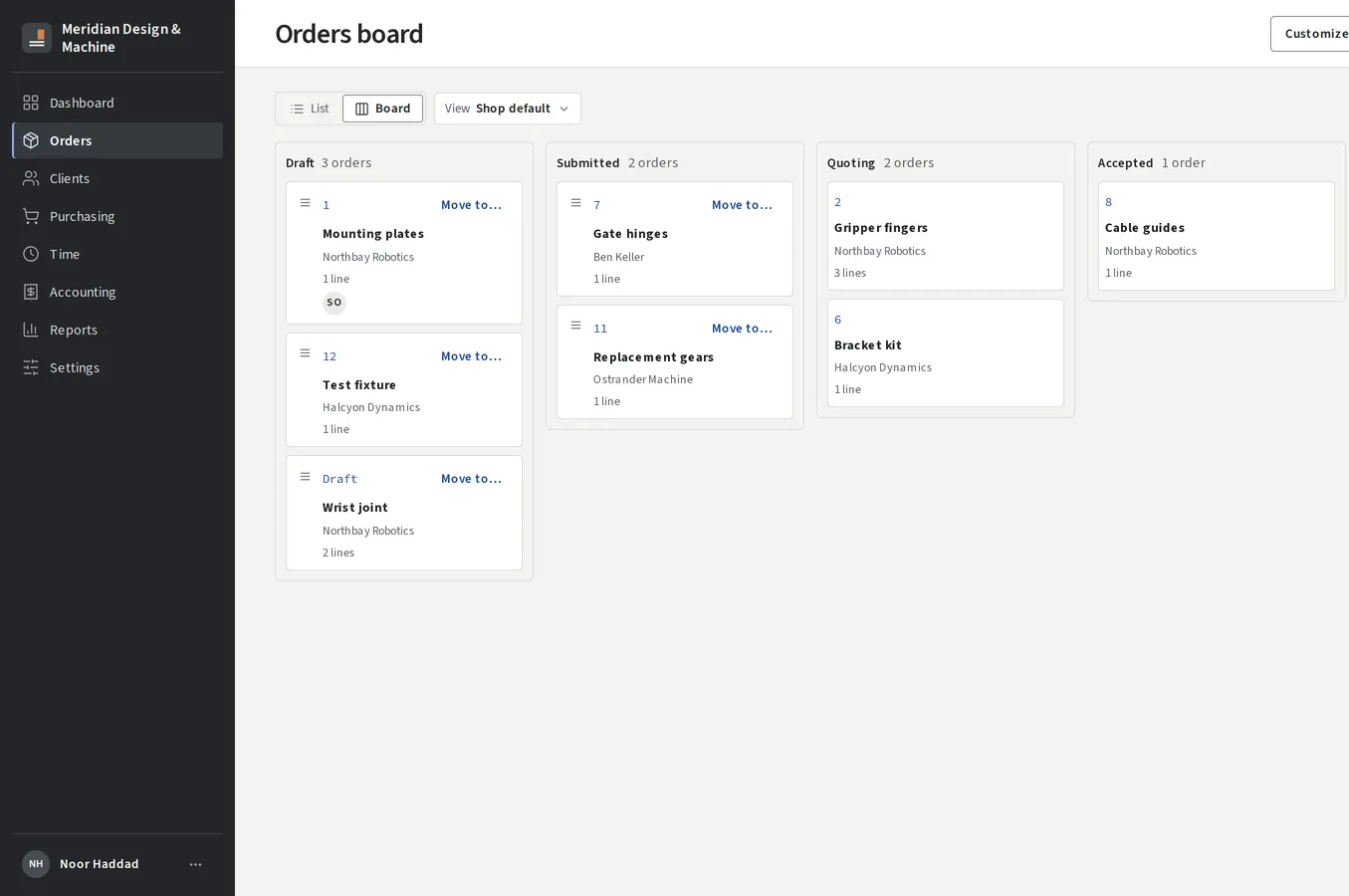Click the drag handle on Test fixture card
This screenshot has width=1349, height=896.
pos(305,353)
